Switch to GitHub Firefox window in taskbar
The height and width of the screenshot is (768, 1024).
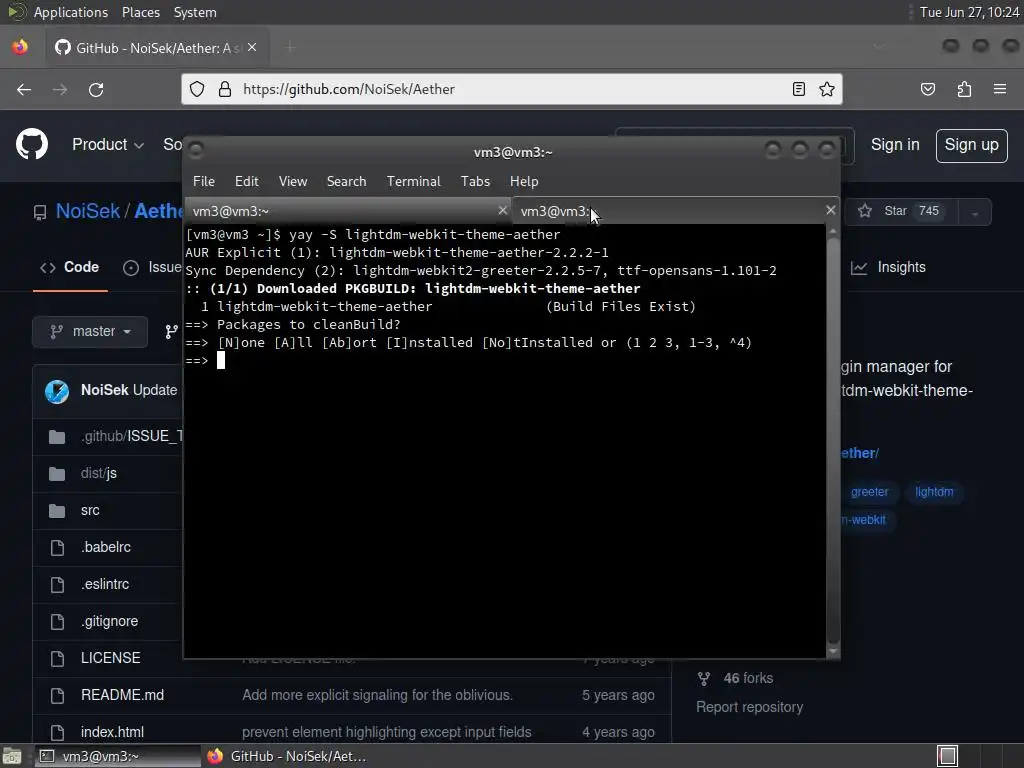(x=287, y=756)
